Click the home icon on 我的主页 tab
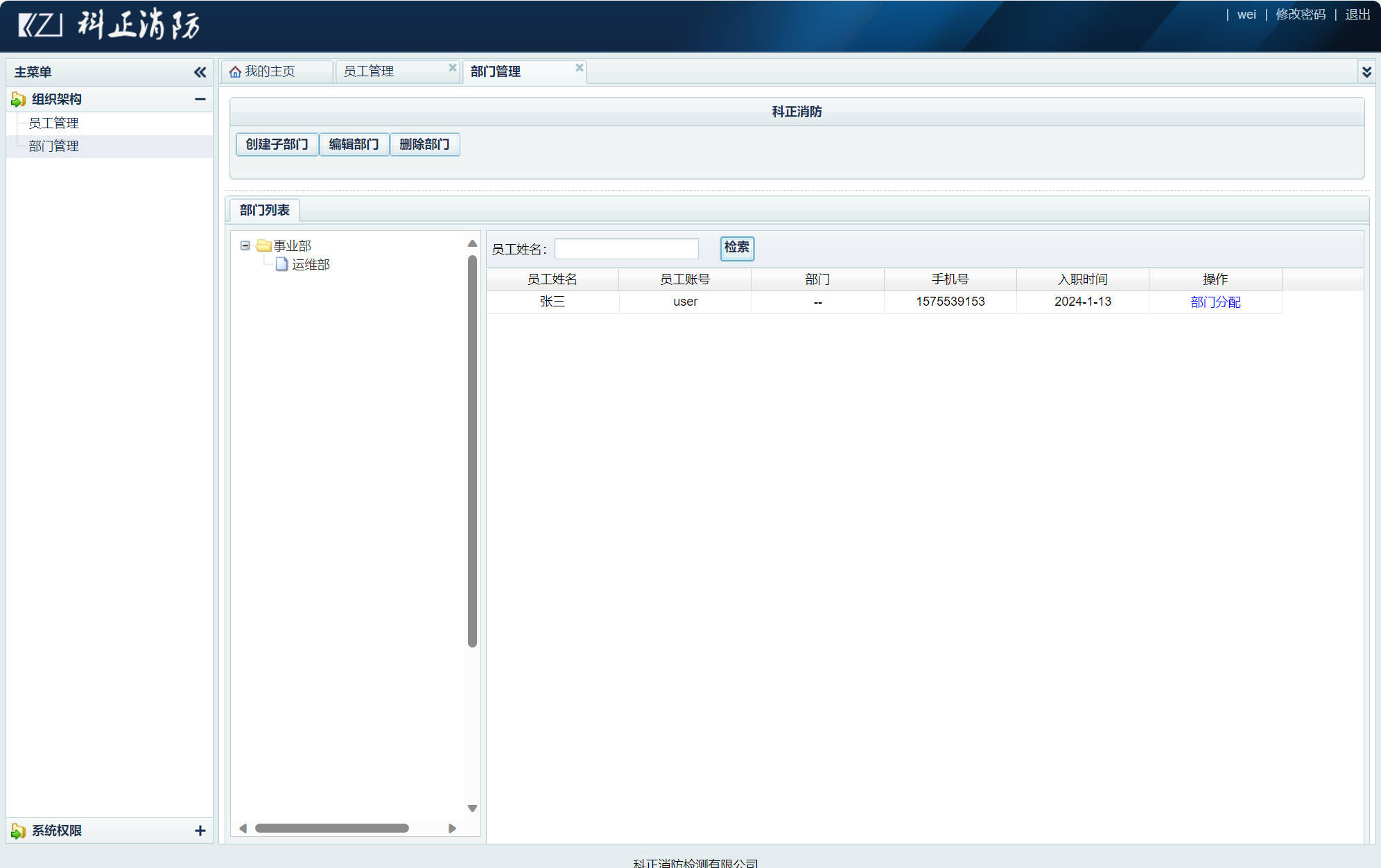 point(235,72)
